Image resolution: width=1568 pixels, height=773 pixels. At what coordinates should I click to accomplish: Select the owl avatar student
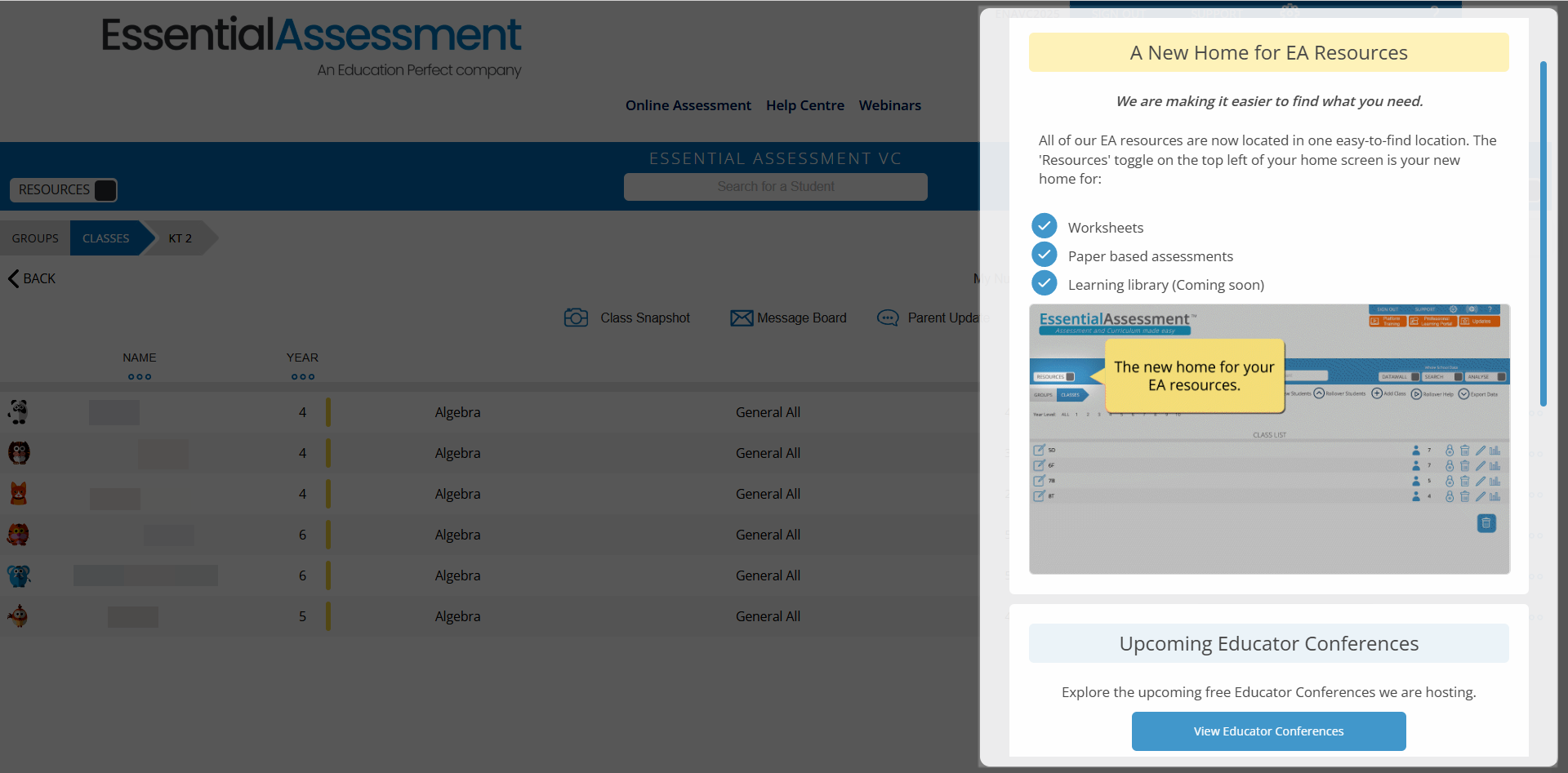click(x=19, y=452)
